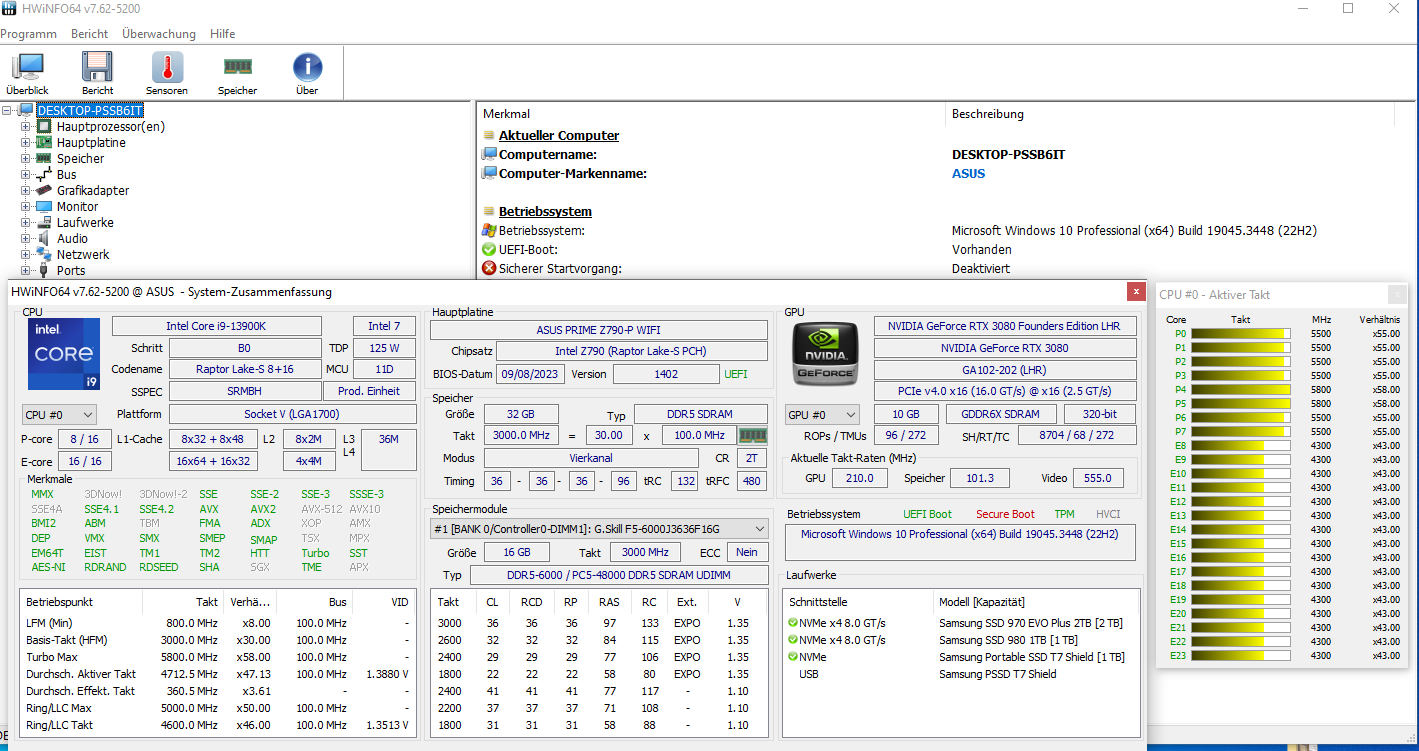Screen dimensions: 1419x751
Task: Click the P4 core clock bar
Action: tap(1240, 390)
